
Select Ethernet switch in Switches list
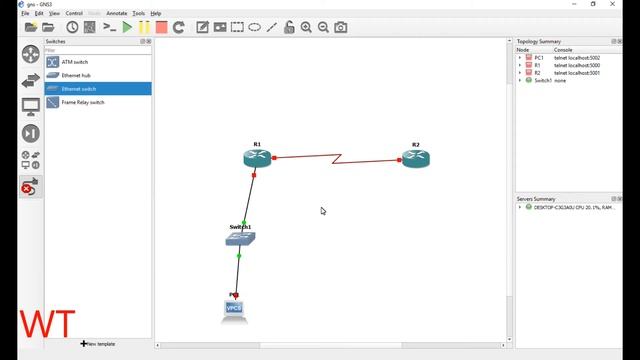(x=98, y=89)
